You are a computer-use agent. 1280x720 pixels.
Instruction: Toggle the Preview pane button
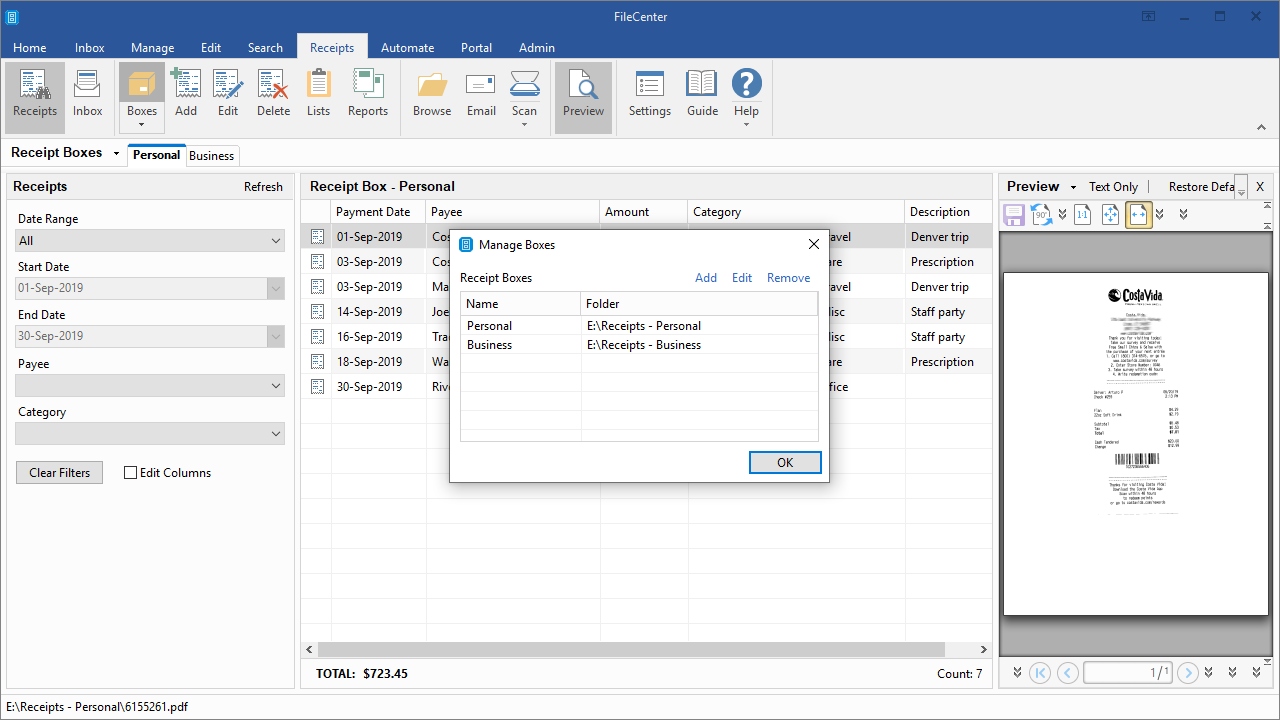pyautogui.click(x=583, y=96)
